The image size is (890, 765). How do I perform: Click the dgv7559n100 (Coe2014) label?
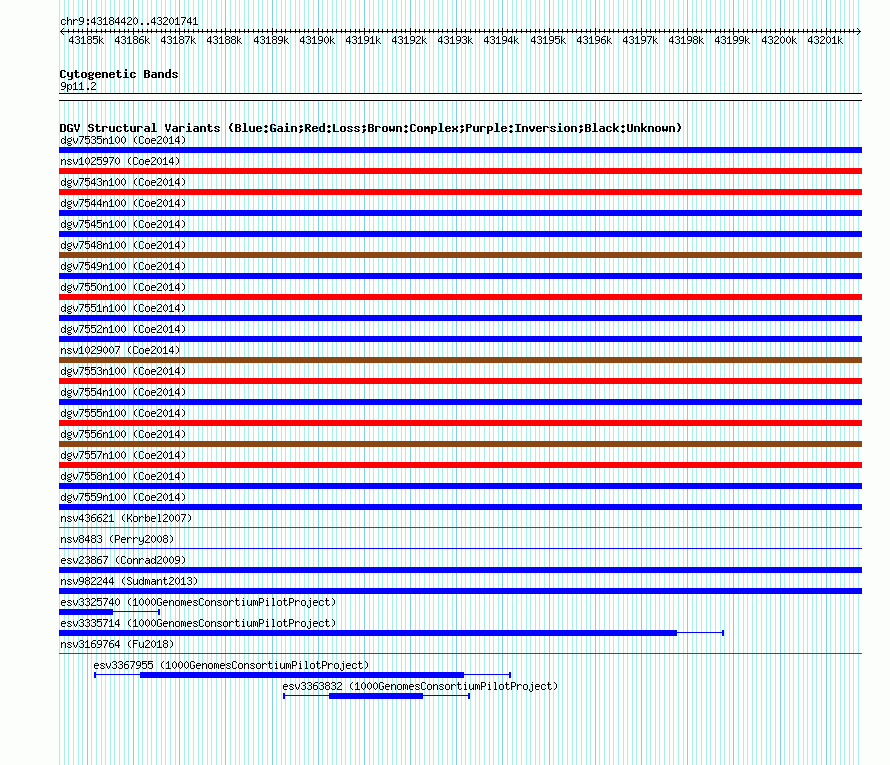click(x=123, y=497)
